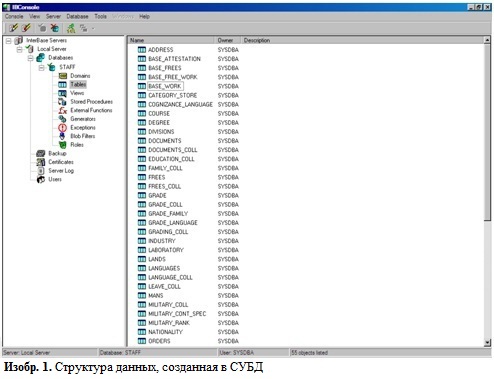The image size is (494, 379).
Task: Click the ADDRESS table icon
Action: 142,50
